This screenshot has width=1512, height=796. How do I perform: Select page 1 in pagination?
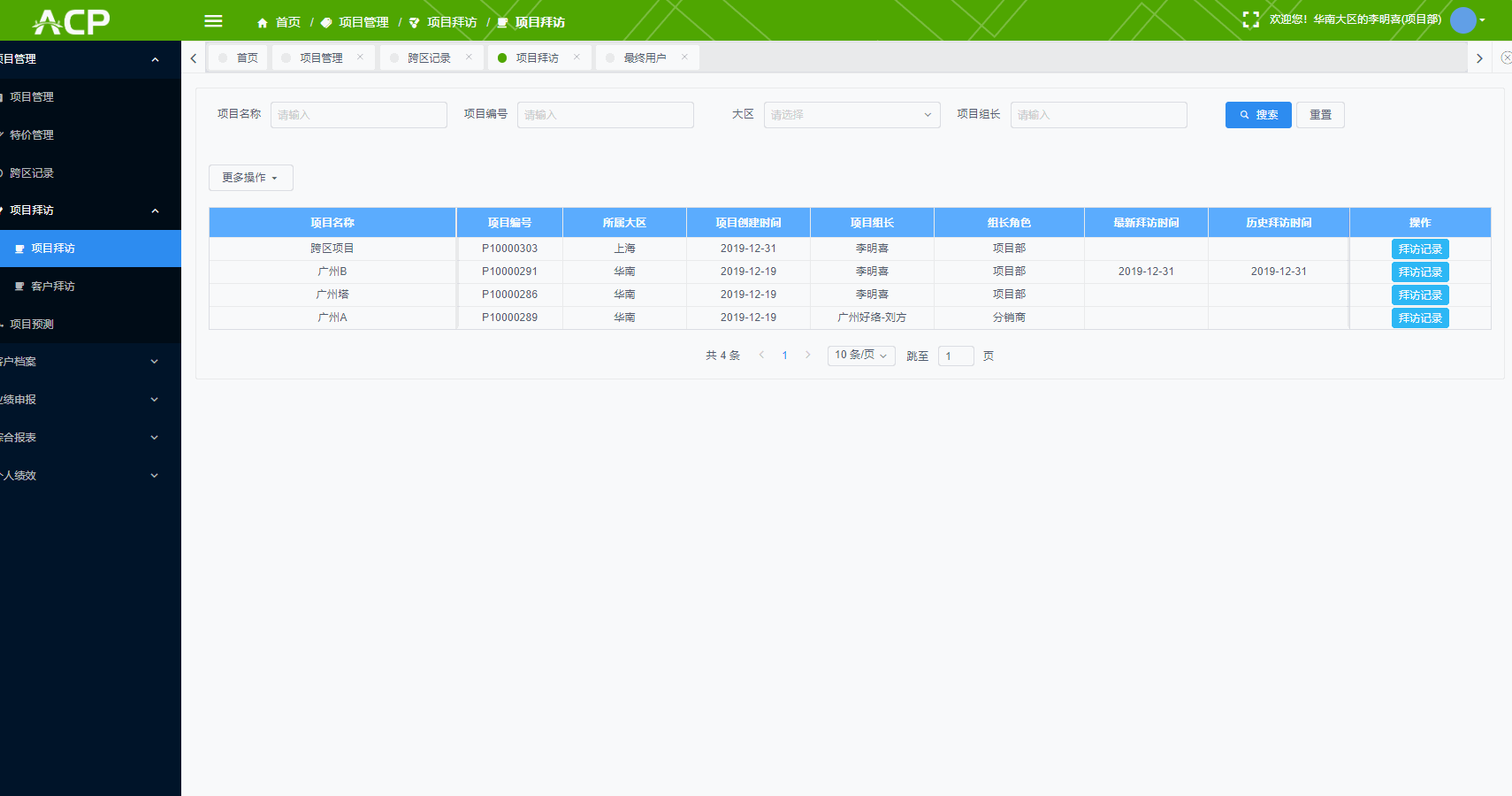tap(784, 356)
